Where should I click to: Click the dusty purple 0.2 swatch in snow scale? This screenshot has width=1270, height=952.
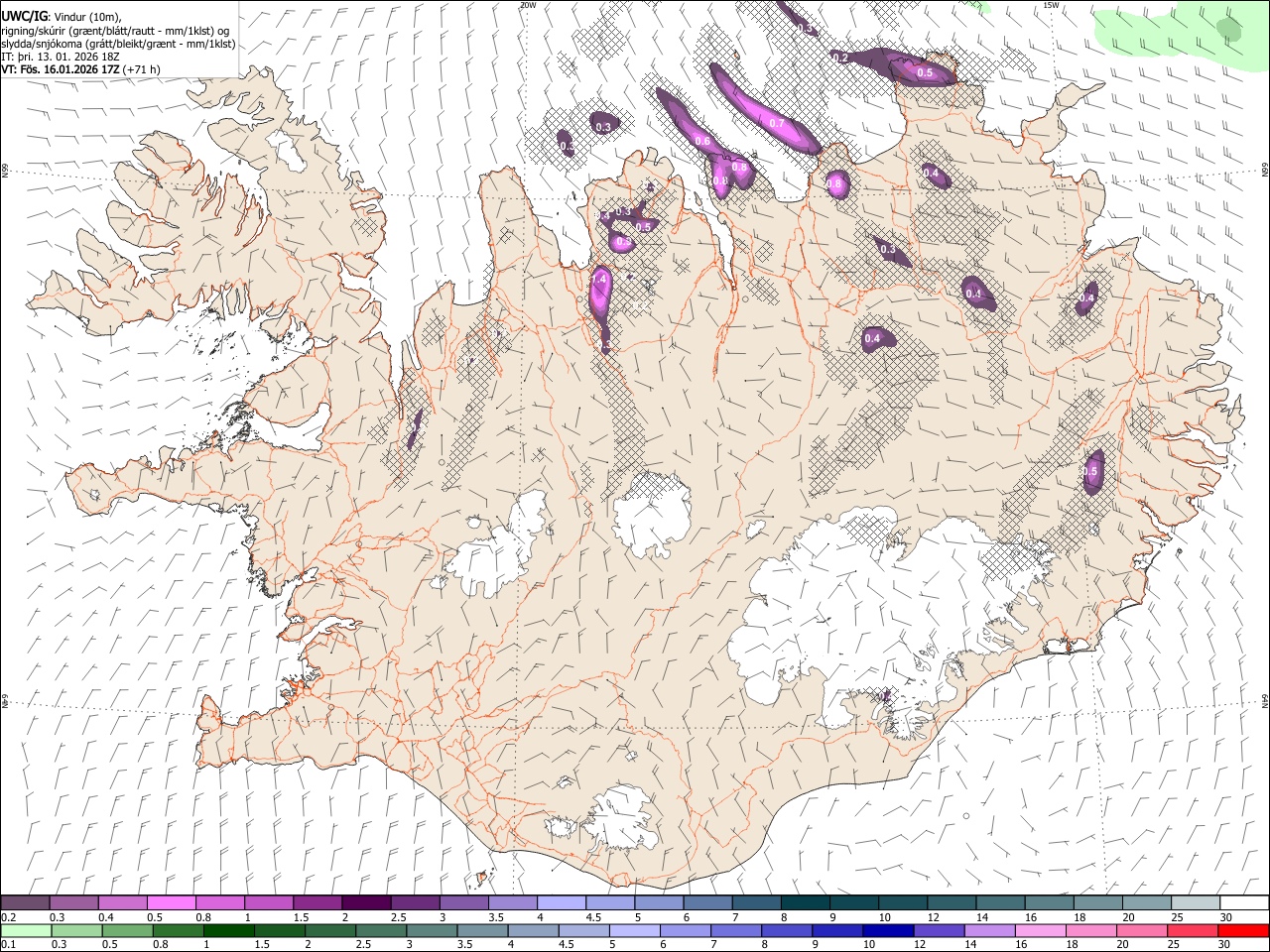click(x=26, y=902)
